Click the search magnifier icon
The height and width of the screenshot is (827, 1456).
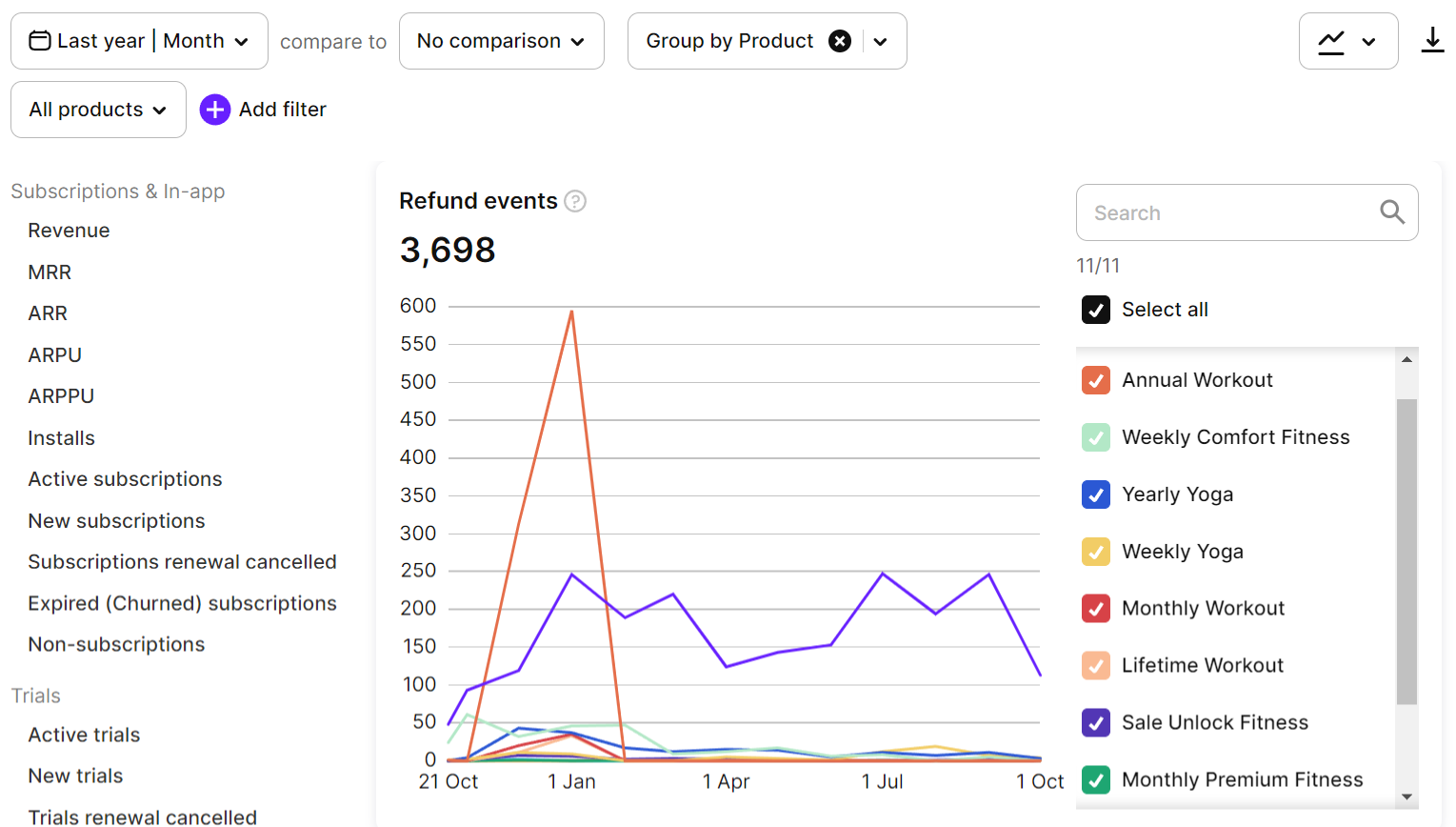pos(1392,212)
